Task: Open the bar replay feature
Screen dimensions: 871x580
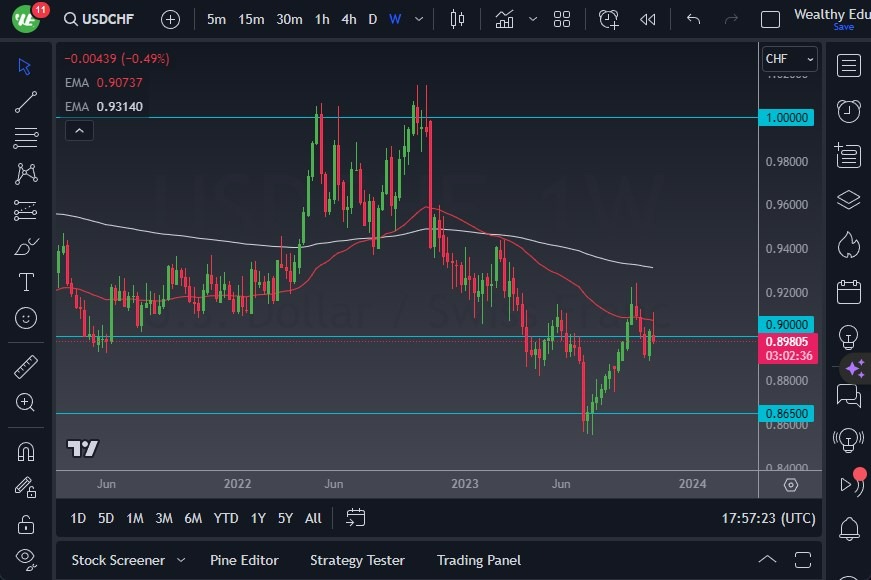Action: 647,18
